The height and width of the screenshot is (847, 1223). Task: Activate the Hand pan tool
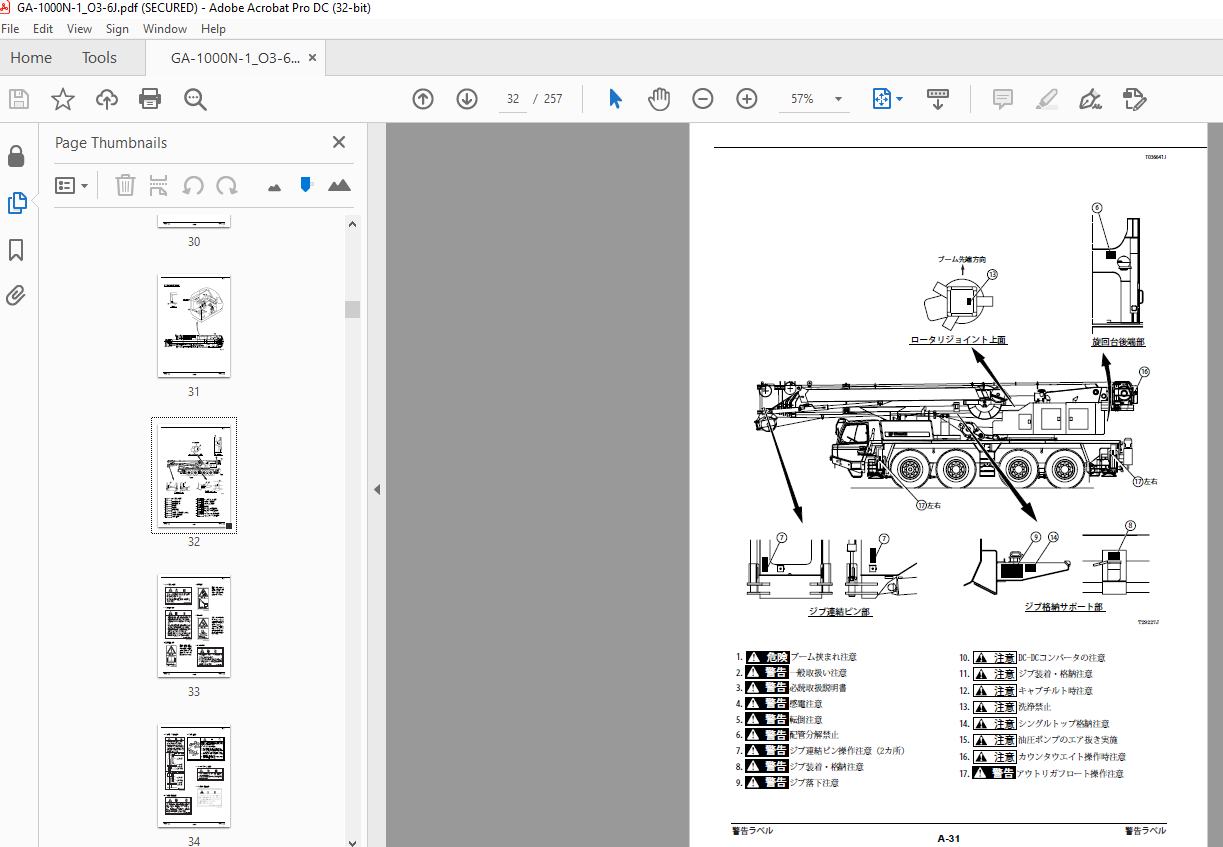[x=658, y=99]
